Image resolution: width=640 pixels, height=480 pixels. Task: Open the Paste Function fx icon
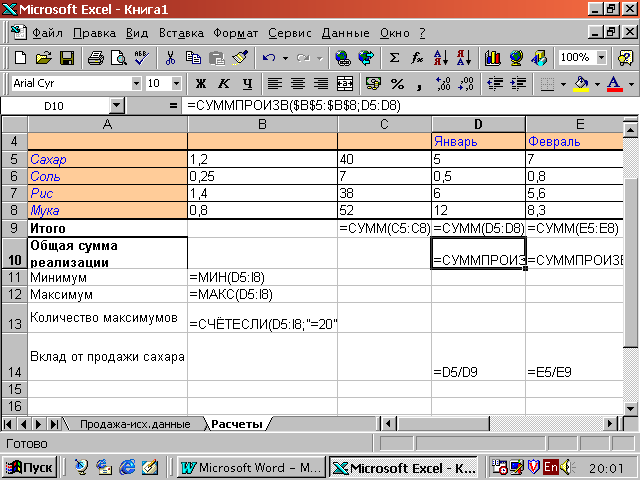(x=417, y=58)
